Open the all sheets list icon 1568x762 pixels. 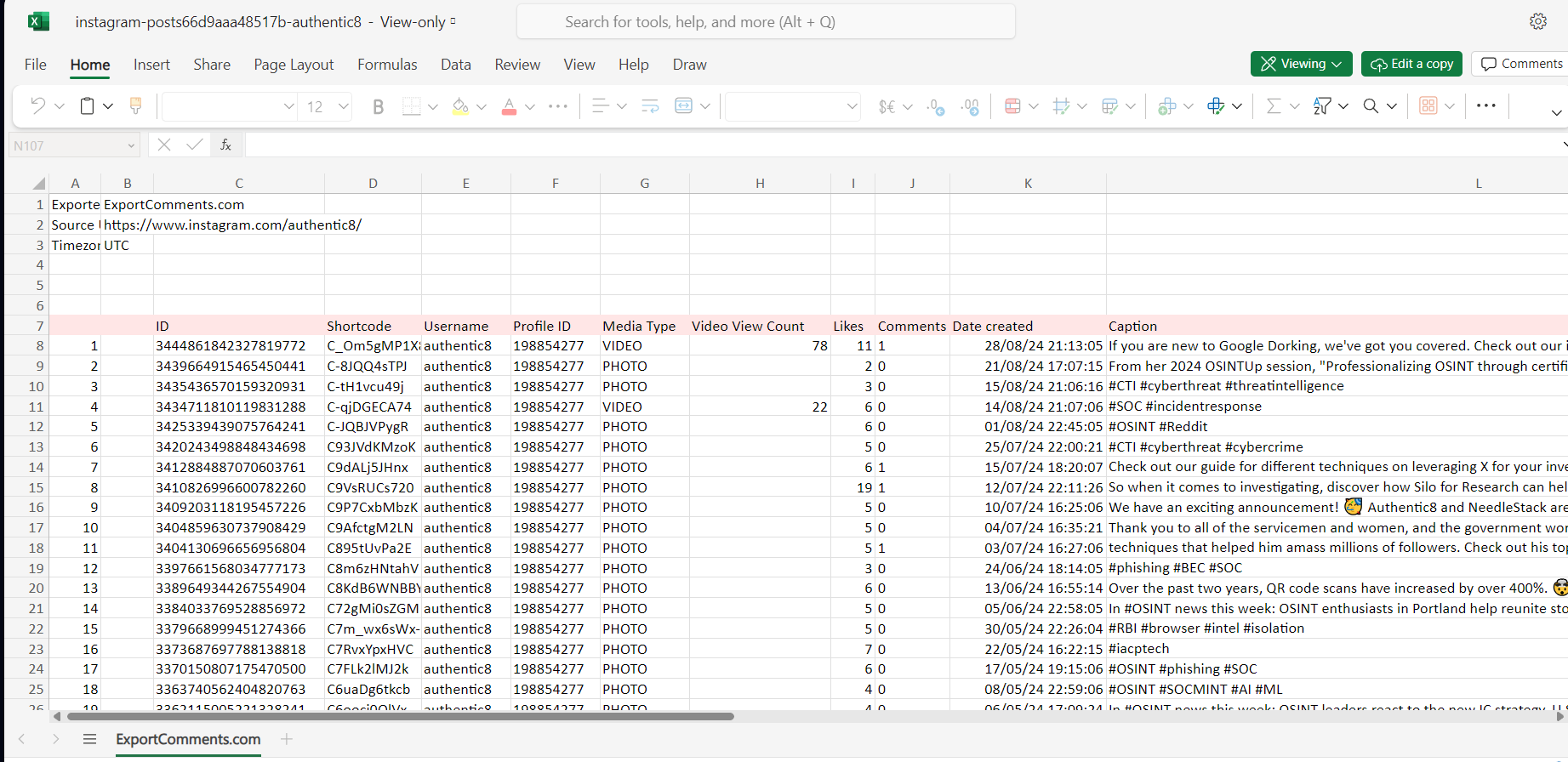(89, 739)
